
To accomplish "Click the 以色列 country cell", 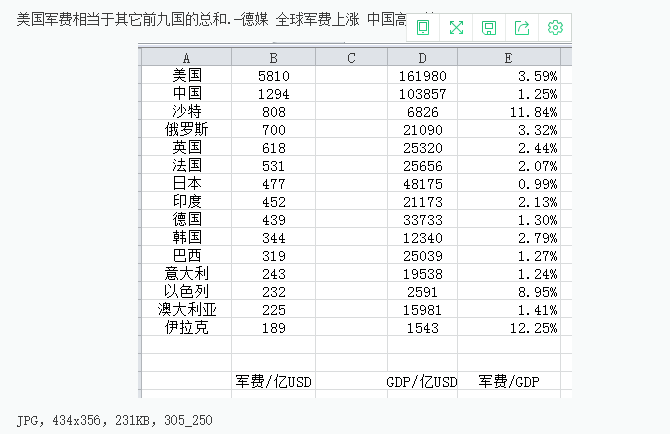I will point(187,291).
